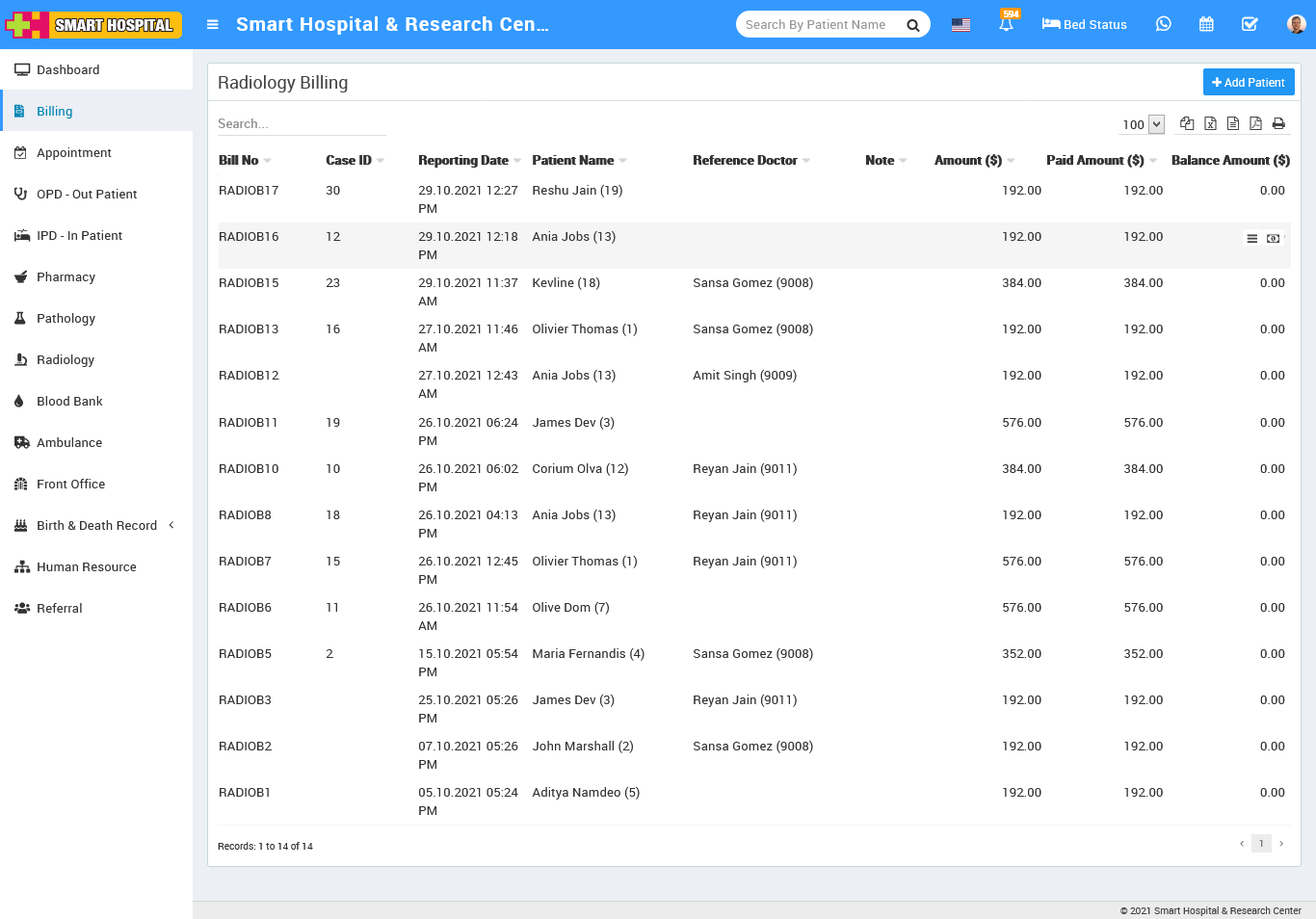Click patient Corium Olva (12)
Image resolution: width=1316 pixels, height=919 pixels.
point(580,469)
